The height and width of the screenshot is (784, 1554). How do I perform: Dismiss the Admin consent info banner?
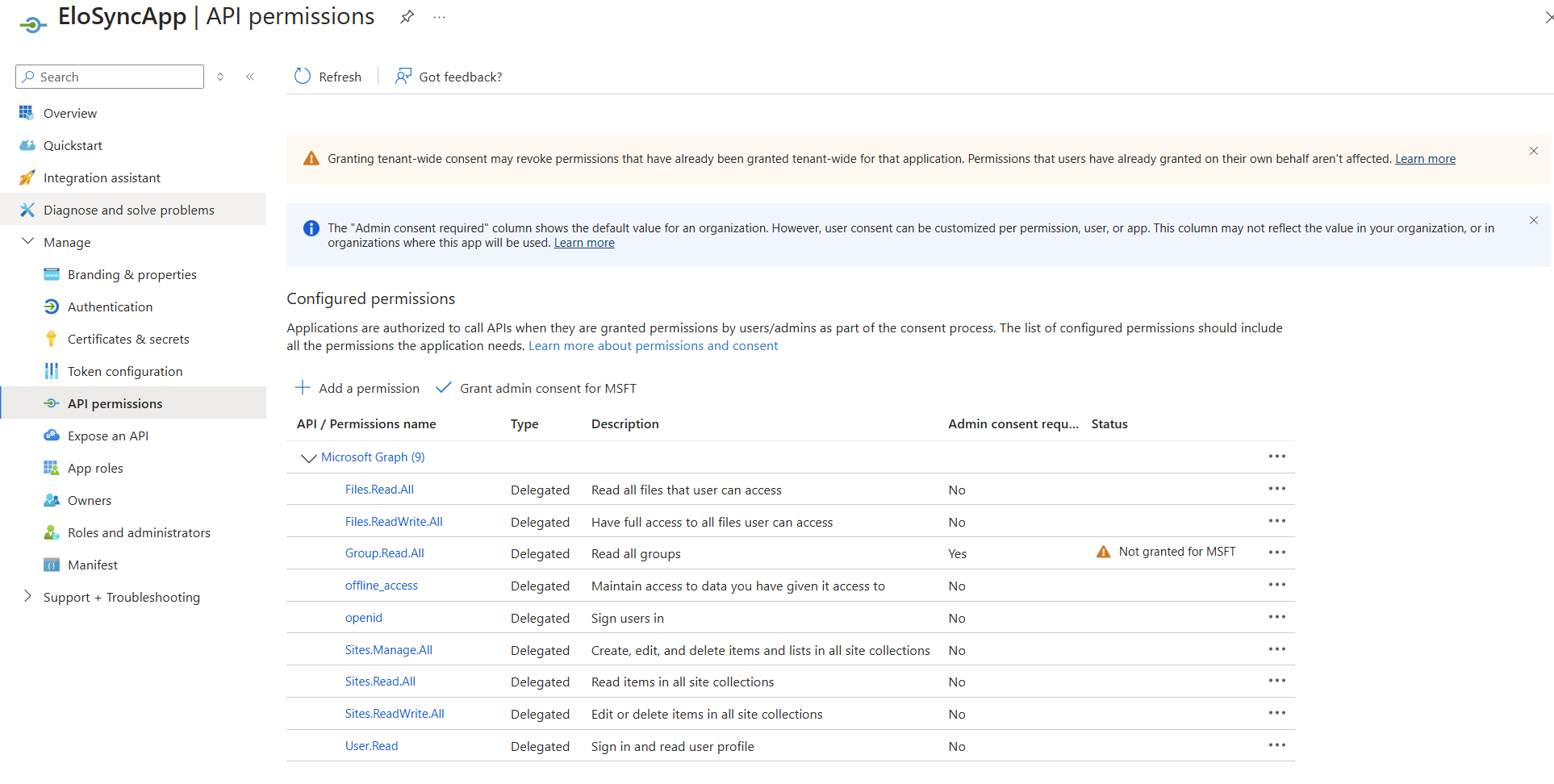(x=1534, y=220)
